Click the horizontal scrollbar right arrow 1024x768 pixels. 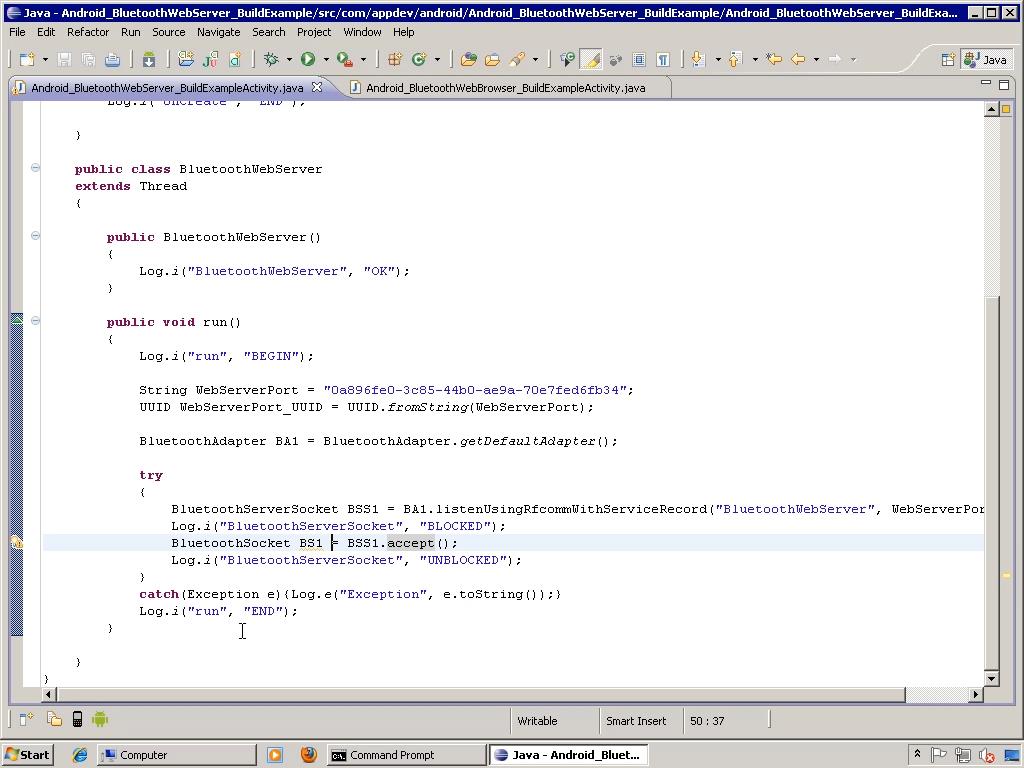[x=976, y=694]
